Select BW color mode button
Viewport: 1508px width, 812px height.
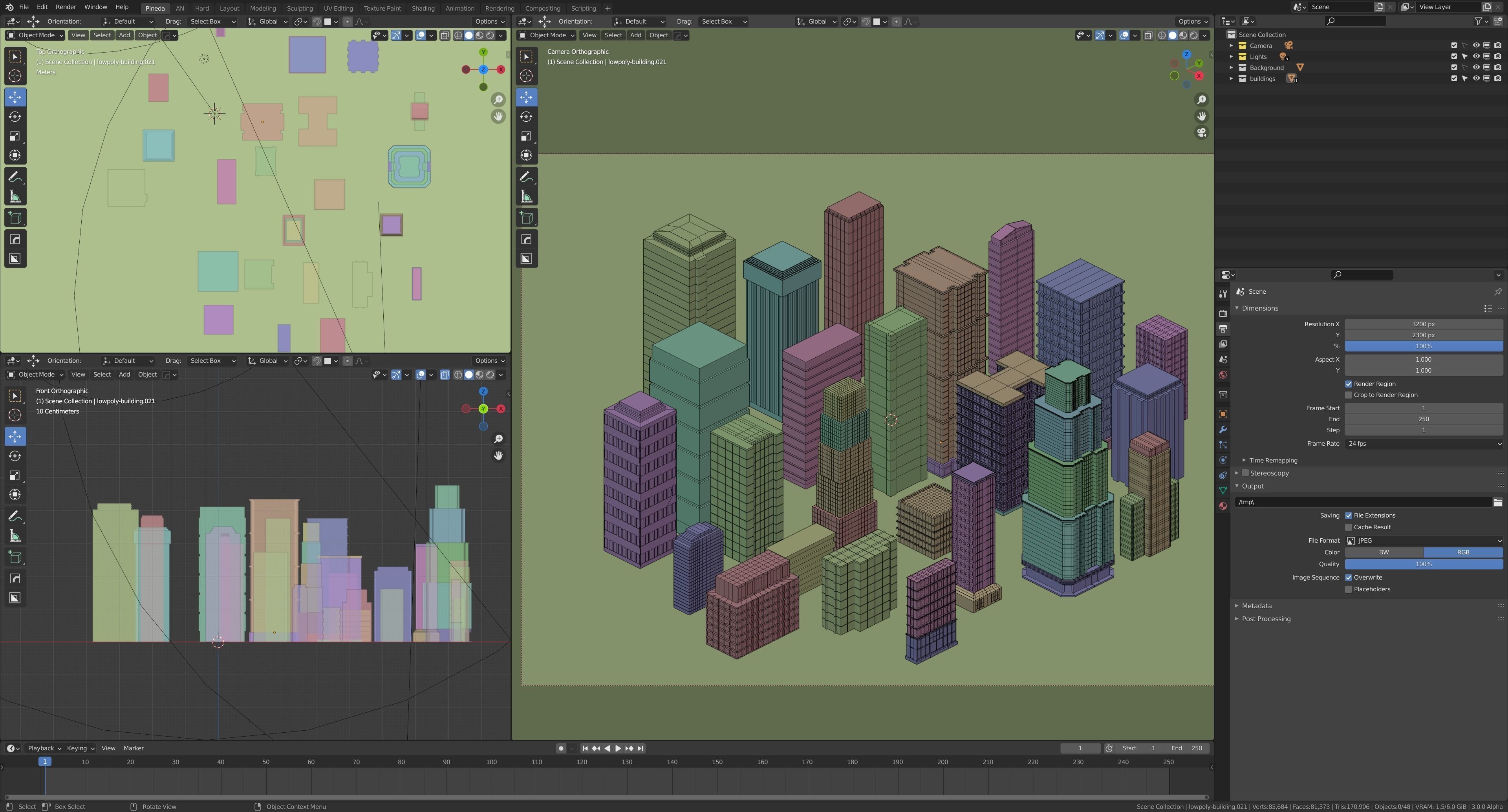tap(1384, 552)
